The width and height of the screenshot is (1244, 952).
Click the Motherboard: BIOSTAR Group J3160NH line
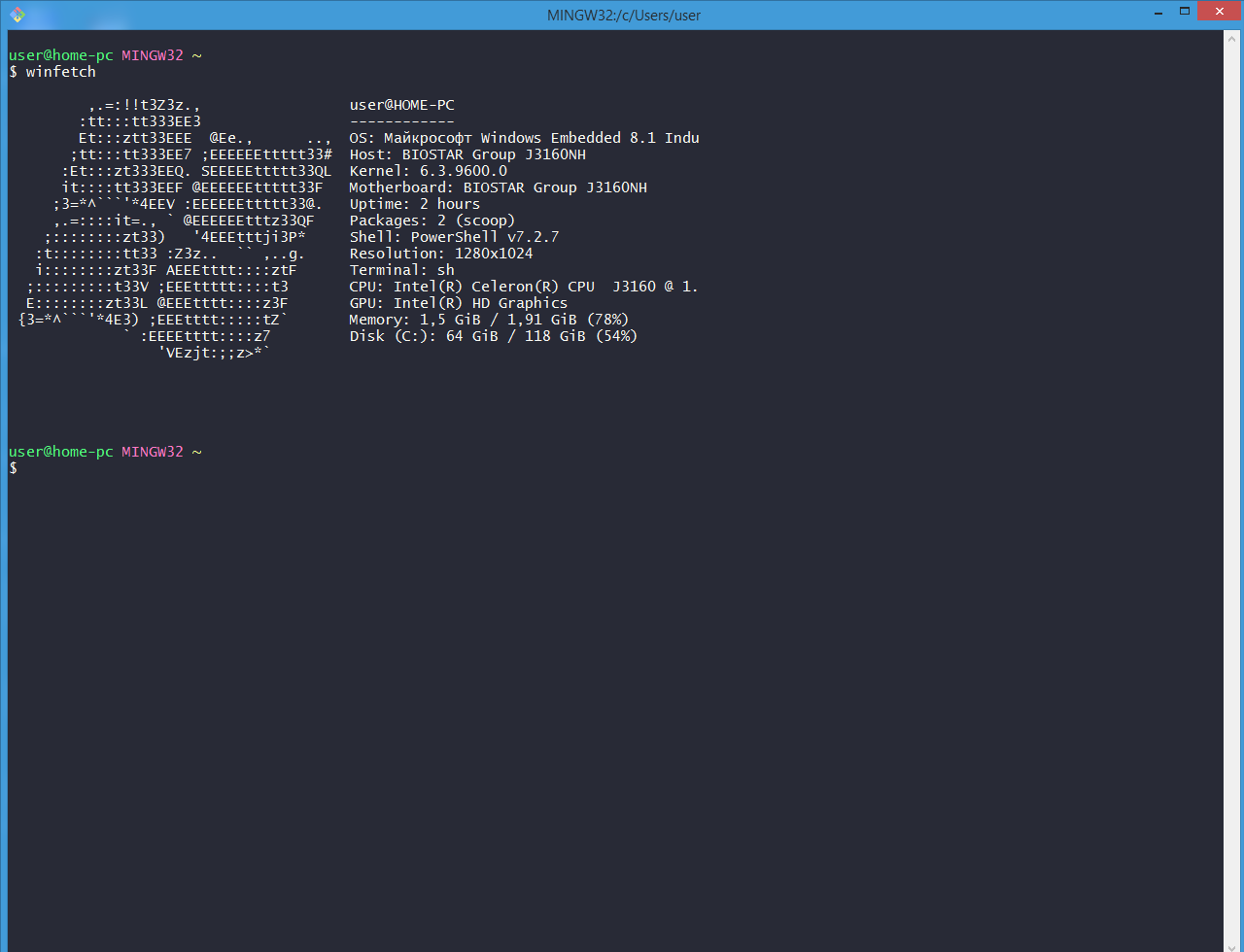coord(499,187)
